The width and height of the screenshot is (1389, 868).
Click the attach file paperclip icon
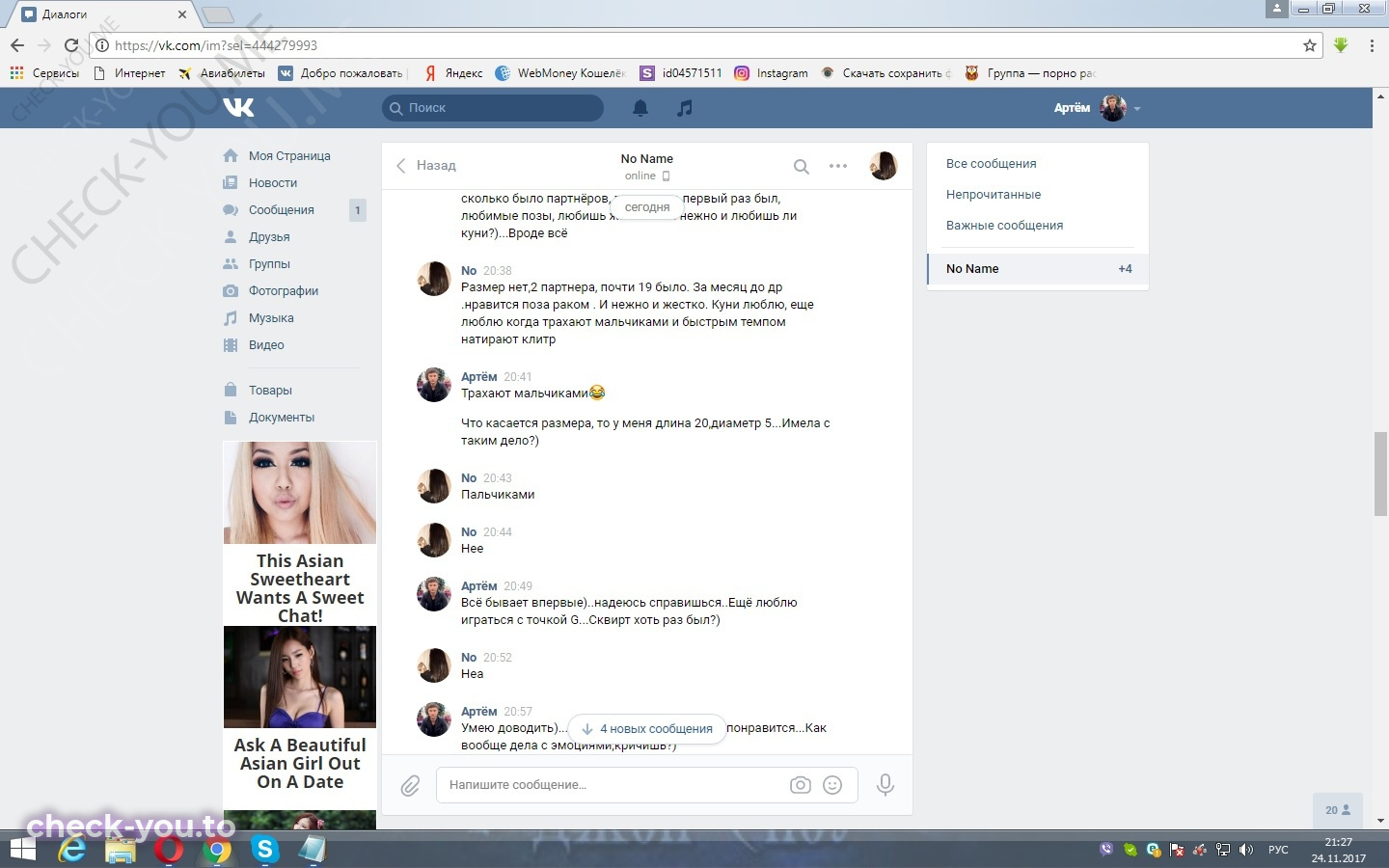tap(410, 785)
